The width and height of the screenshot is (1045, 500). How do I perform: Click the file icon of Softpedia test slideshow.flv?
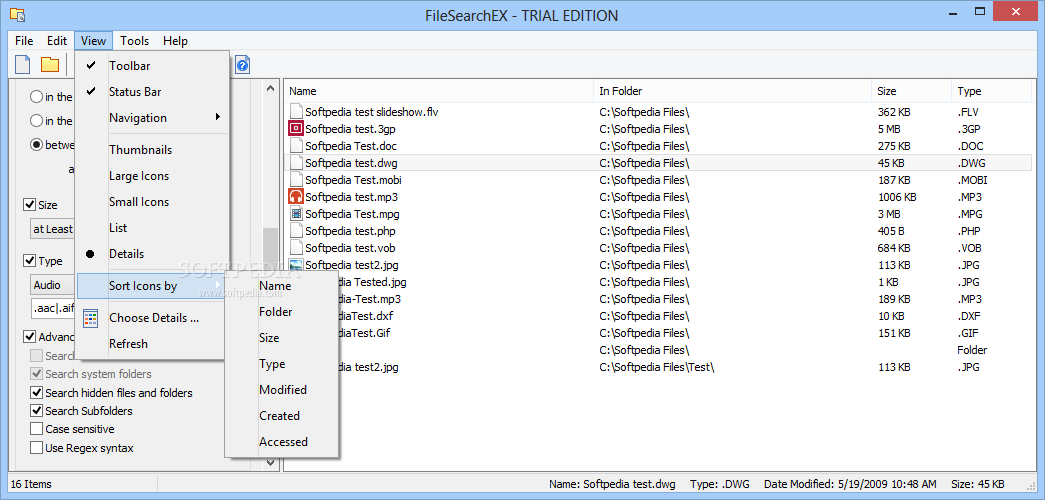coord(296,111)
